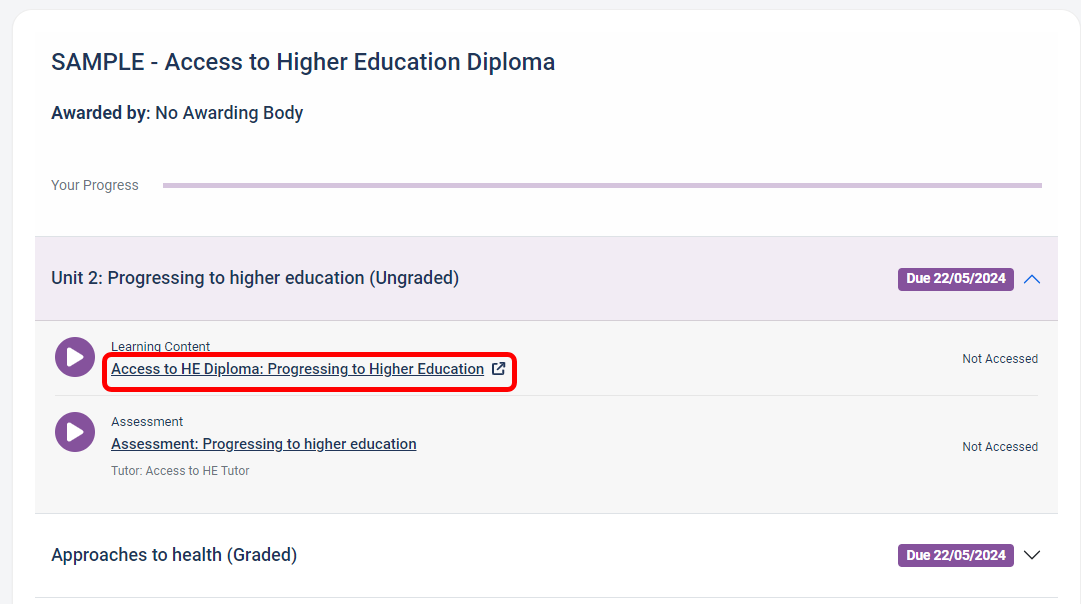The image size is (1081, 604).
Task: Click the Due 22/05/2024 badge on Approaches to health
Action: tap(956, 555)
